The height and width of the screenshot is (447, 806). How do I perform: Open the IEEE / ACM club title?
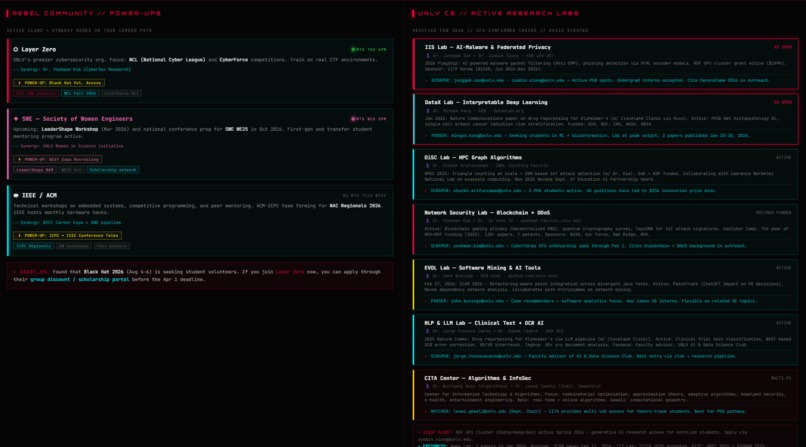click(40, 195)
